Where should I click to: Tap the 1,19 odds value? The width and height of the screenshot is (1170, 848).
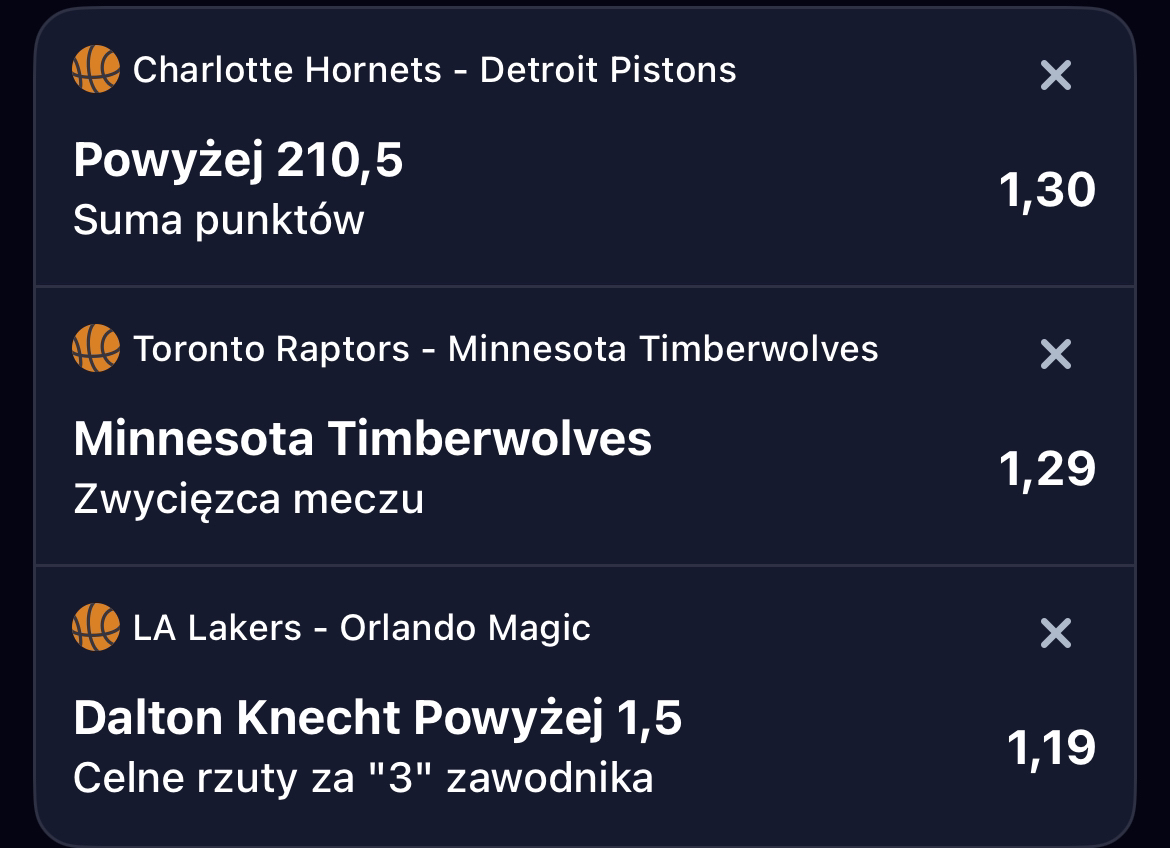(x=1050, y=748)
